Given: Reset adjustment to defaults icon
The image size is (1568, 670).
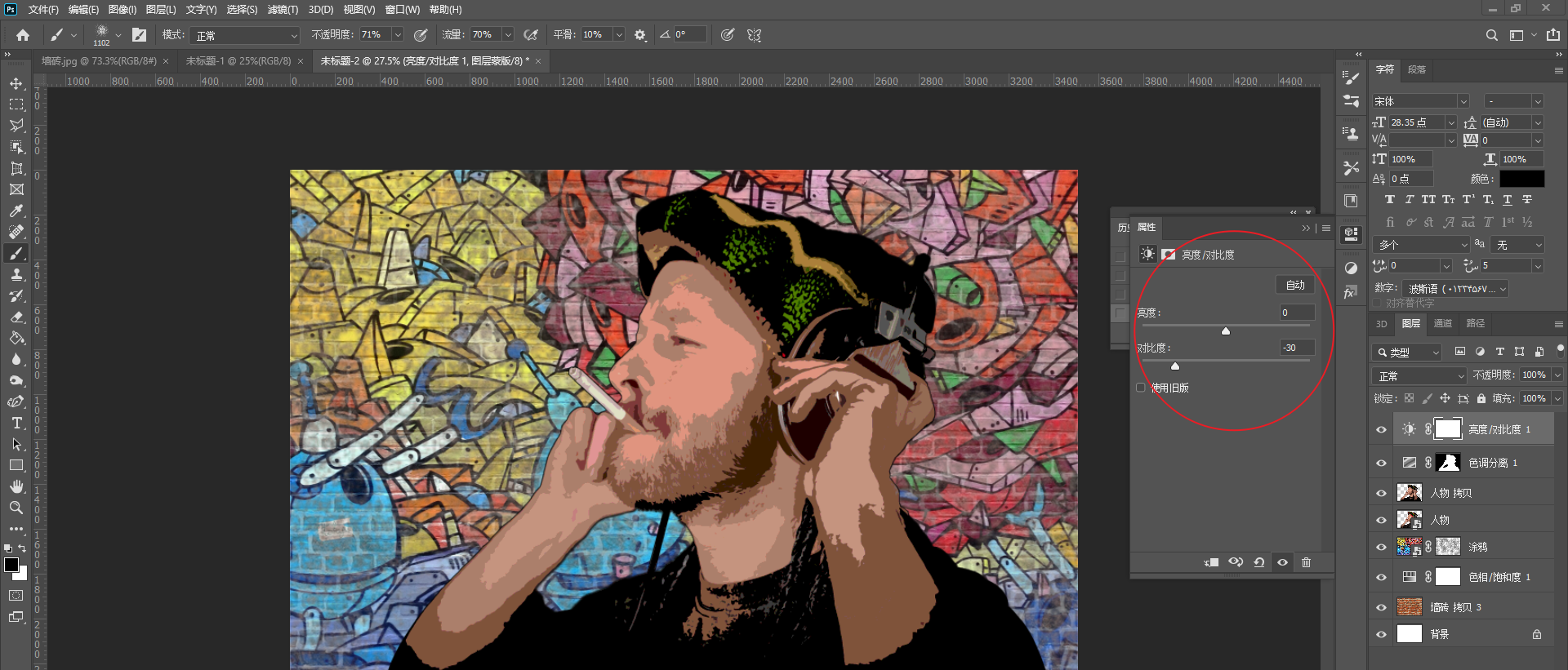Looking at the screenshot, I should 1259,562.
